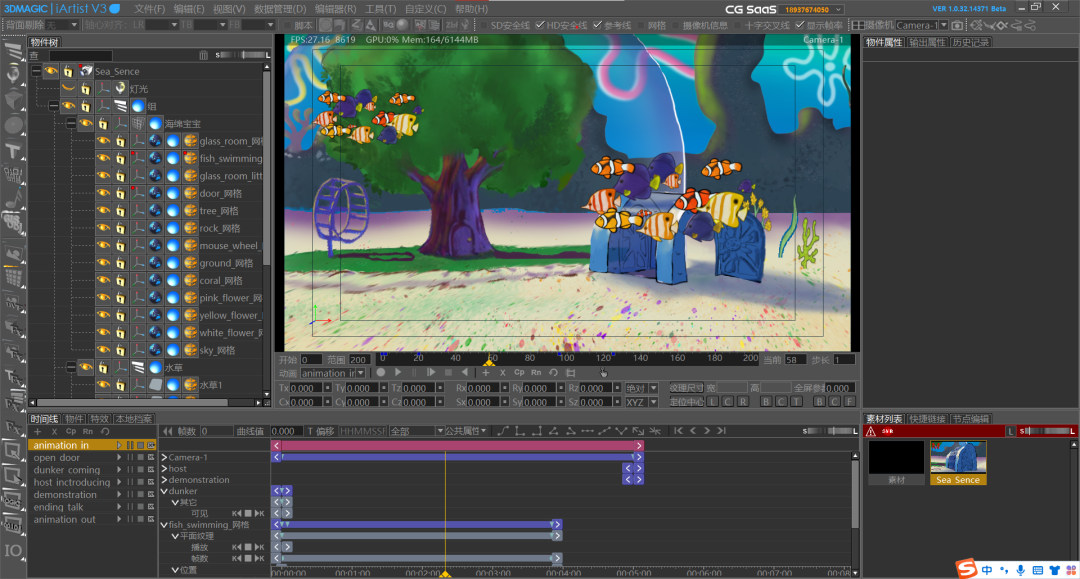Switch to the 节点编辑 tab
This screenshot has width=1080, height=579.
pos(970,419)
